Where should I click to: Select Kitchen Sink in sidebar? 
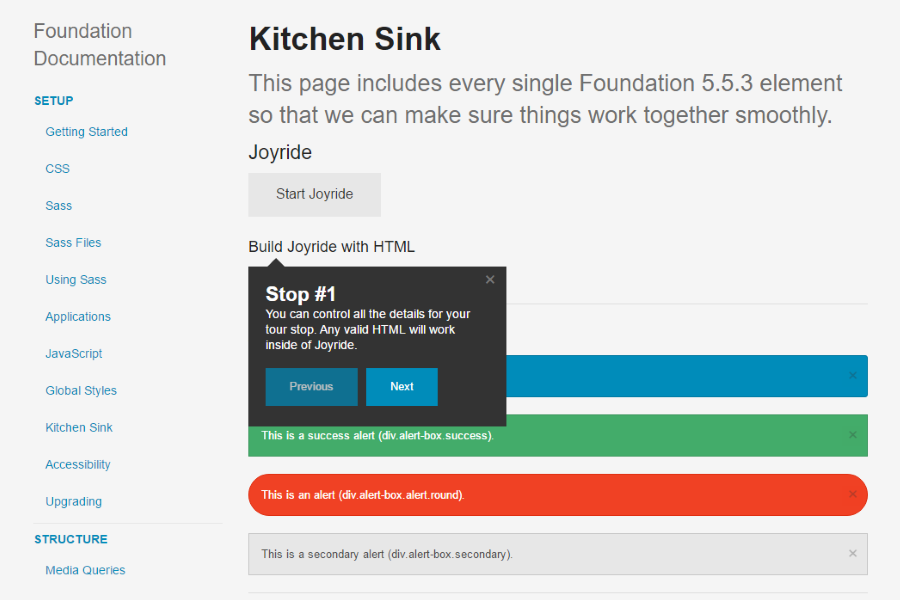(79, 428)
